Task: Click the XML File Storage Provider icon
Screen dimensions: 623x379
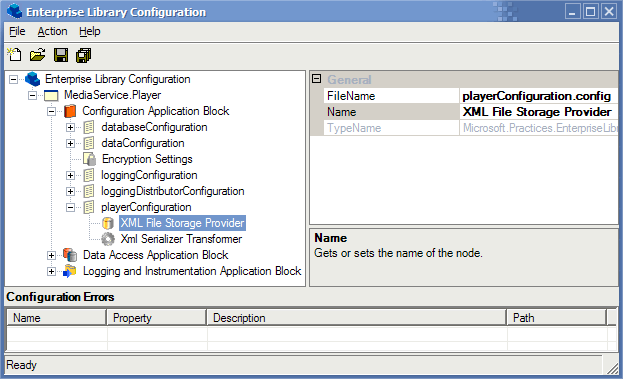Action: tap(108, 223)
